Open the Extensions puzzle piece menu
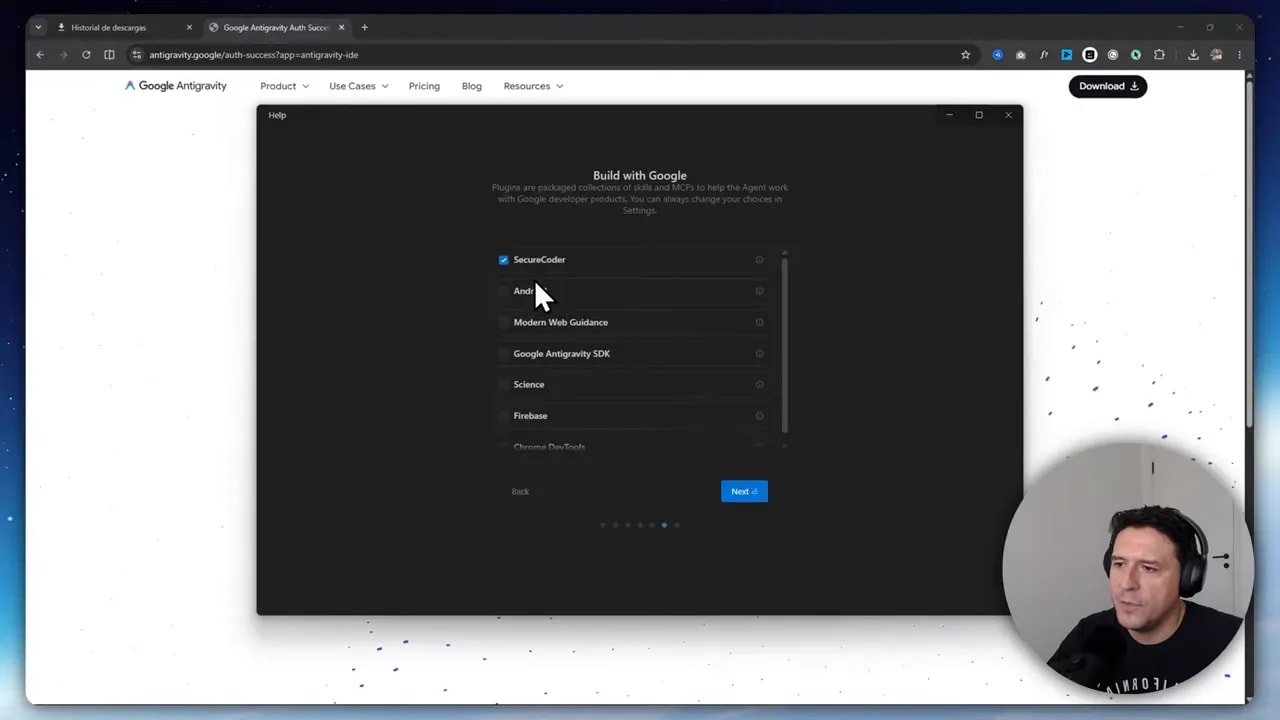The image size is (1280, 720). pyautogui.click(x=1160, y=55)
